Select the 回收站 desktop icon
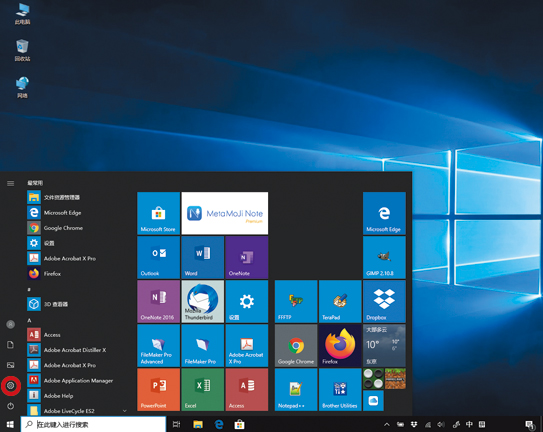 click(x=22, y=51)
